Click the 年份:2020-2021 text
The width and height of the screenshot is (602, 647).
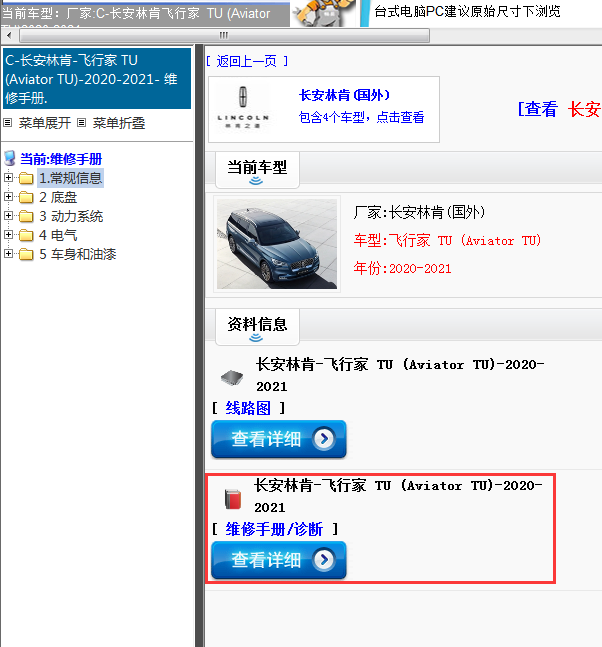(402, 268)
